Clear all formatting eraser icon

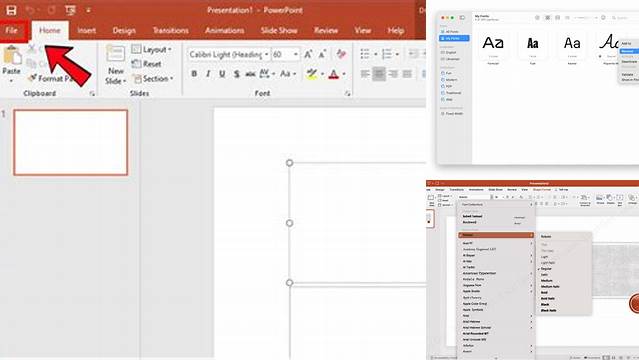[x=341, y=54]
